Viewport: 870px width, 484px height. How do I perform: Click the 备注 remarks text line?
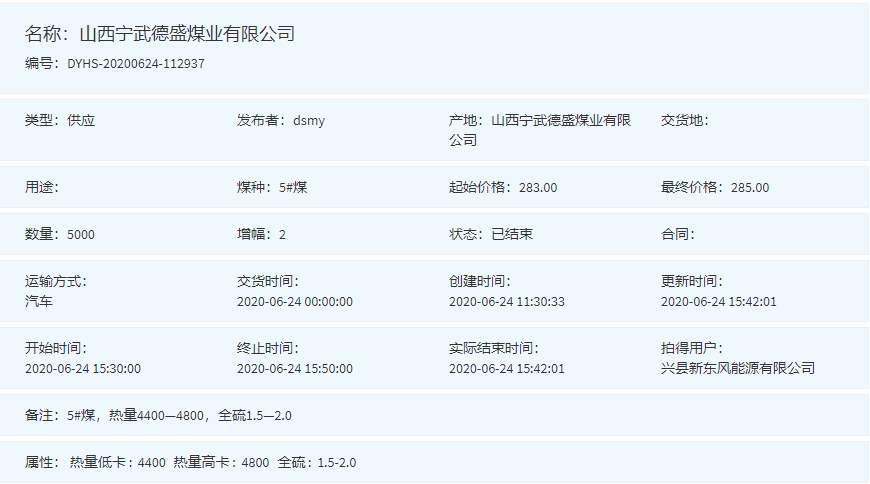click(x=158, y=415)
